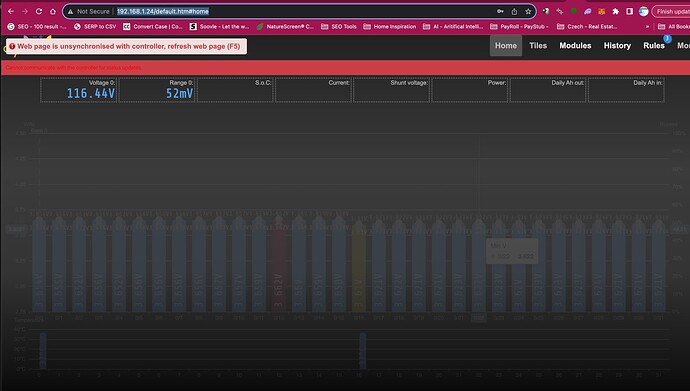The height and width of the screenshot is (391, 690).
Task: Open the Convert Case bookmark
Action: 153,26
